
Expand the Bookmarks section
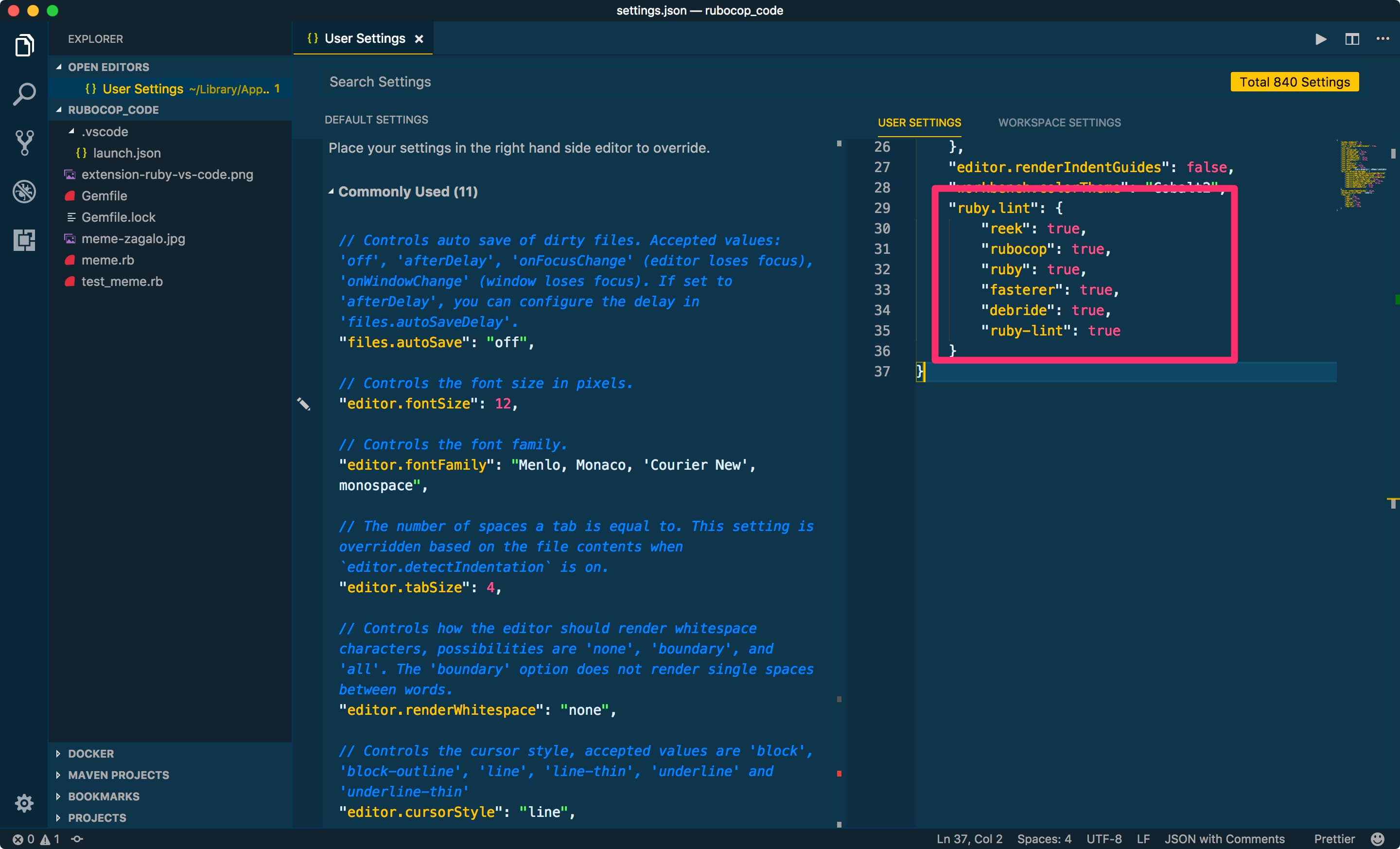click(x=58, y=796)
